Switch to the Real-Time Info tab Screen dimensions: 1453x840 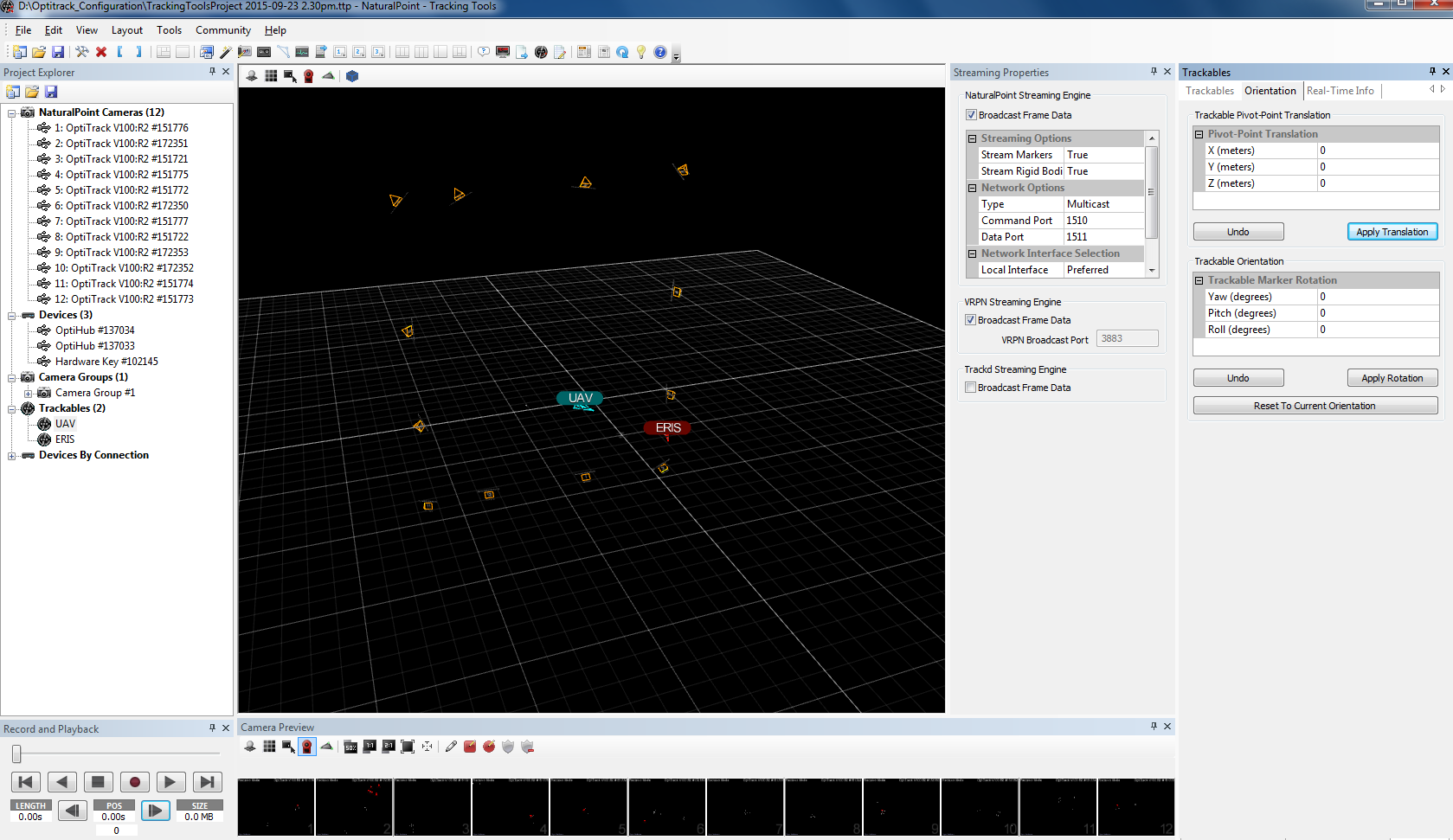click(1340, 91)
